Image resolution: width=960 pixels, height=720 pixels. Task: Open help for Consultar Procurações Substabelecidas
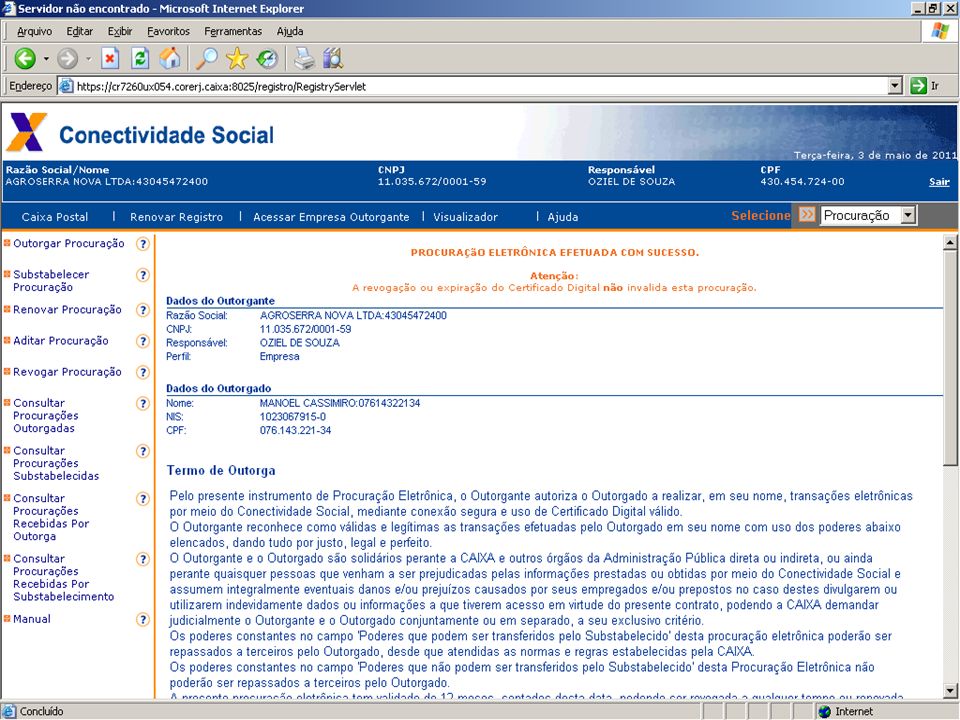[143, 451]
